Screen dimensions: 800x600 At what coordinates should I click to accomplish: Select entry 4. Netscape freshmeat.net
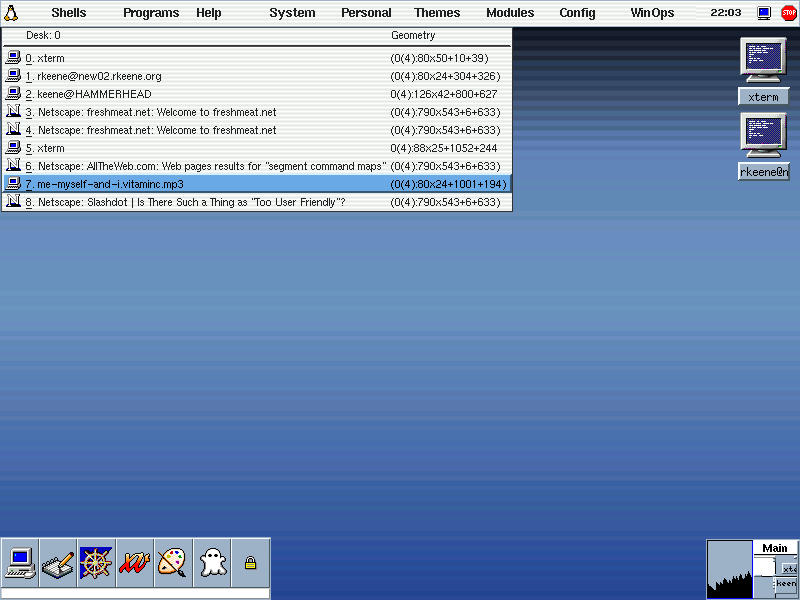[257, 130]
